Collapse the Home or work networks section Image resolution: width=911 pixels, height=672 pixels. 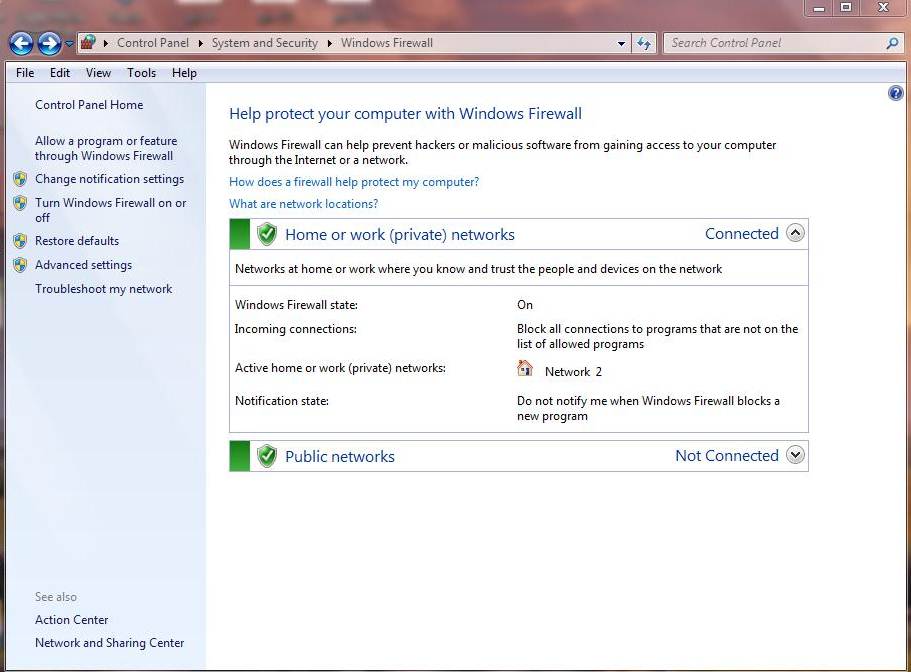point(795,233)
